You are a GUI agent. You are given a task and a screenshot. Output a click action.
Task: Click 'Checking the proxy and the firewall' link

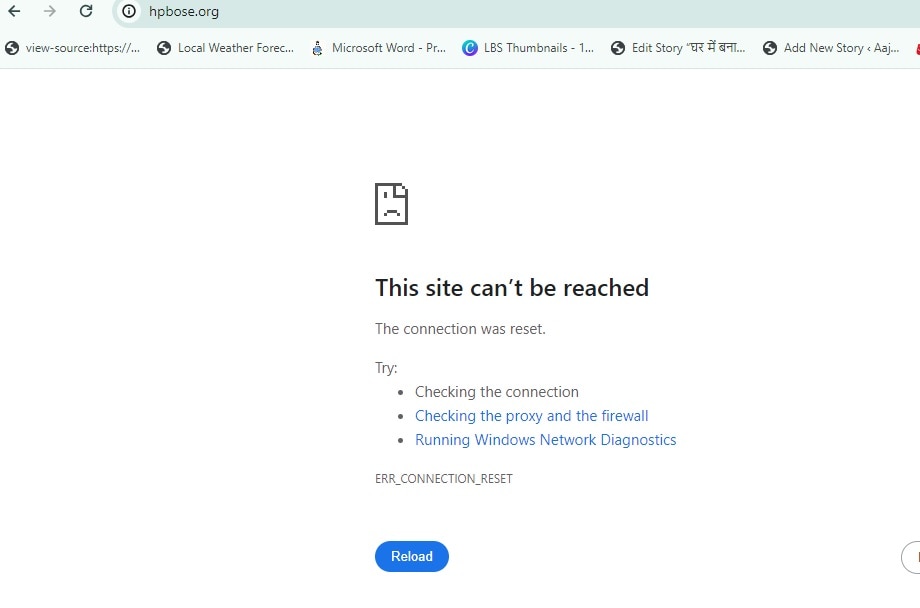point(531,416)
